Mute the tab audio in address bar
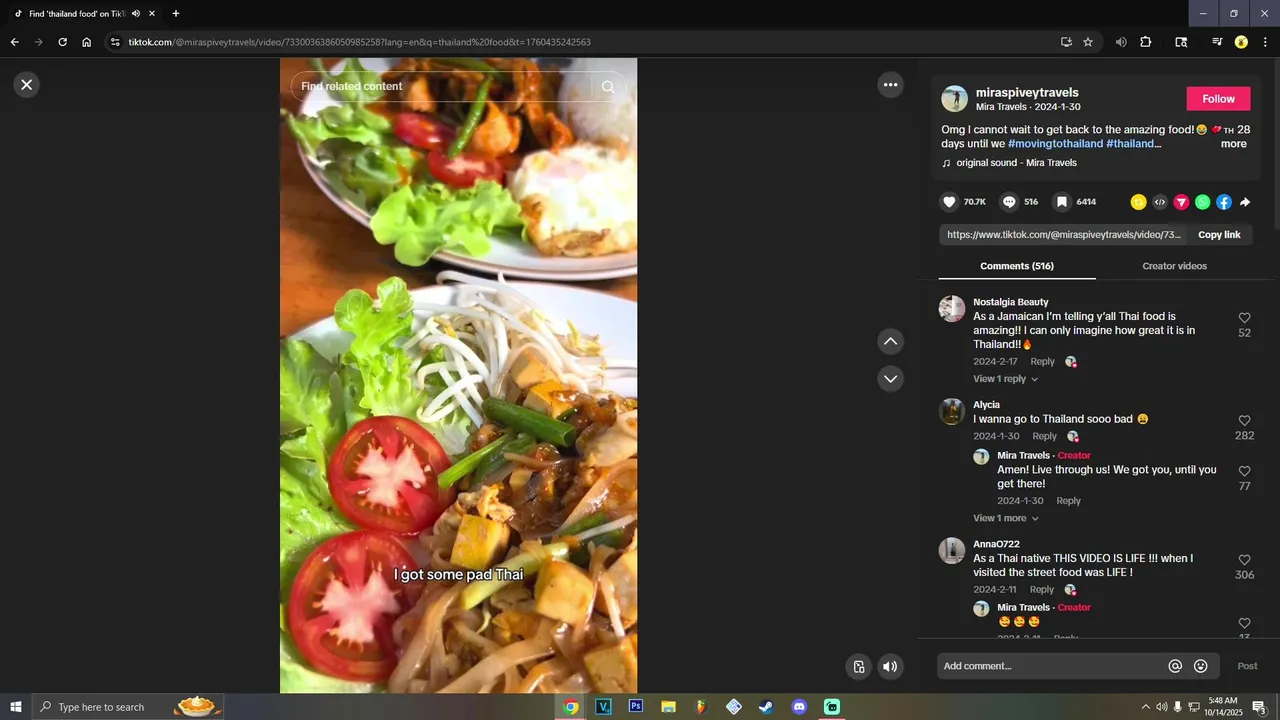Image resolution: width=1280 pixels, height=720 pixels. coord(1121,42)
